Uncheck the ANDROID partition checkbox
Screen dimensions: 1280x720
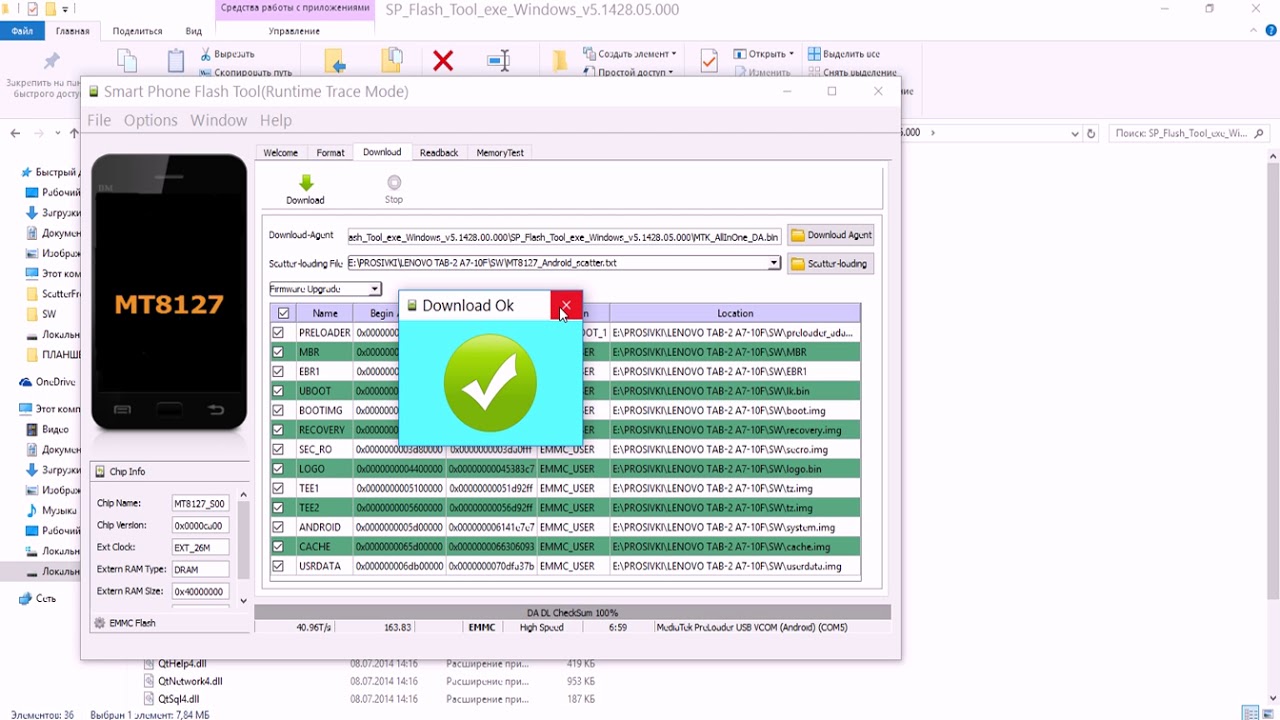(278, 527)
